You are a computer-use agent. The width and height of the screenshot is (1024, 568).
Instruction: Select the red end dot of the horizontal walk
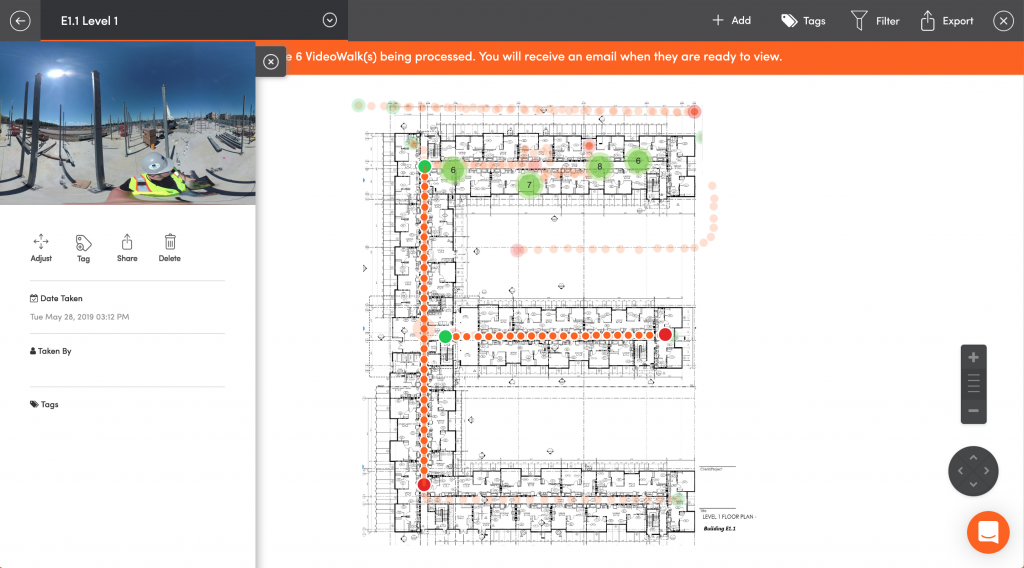tap(665, 335)
